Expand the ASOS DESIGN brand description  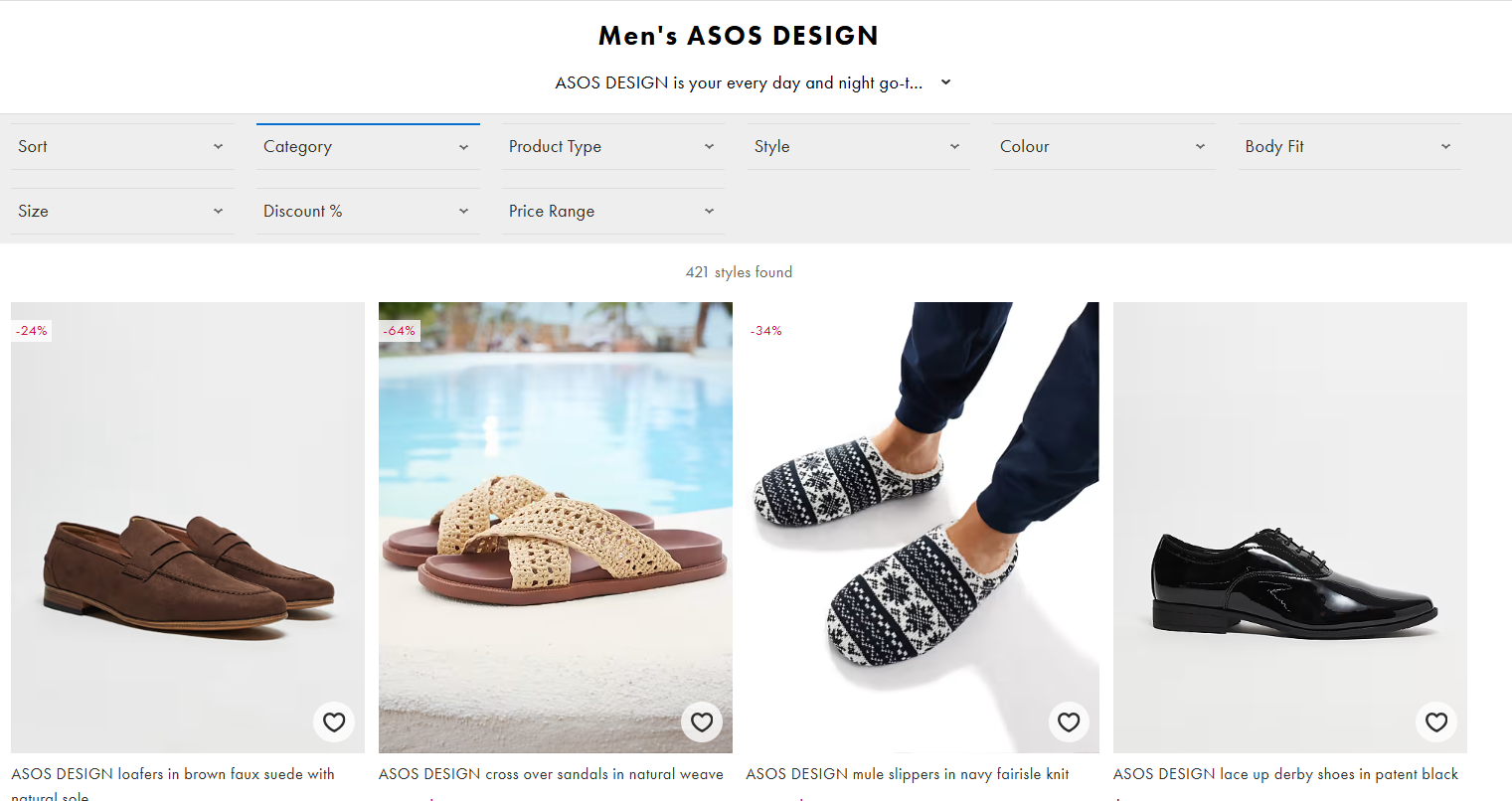(x=945, y=82)
